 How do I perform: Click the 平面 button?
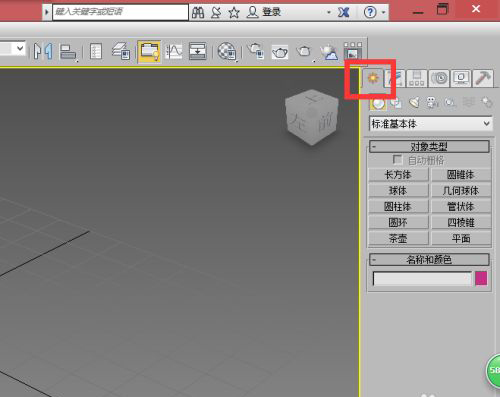pos(461,238)
